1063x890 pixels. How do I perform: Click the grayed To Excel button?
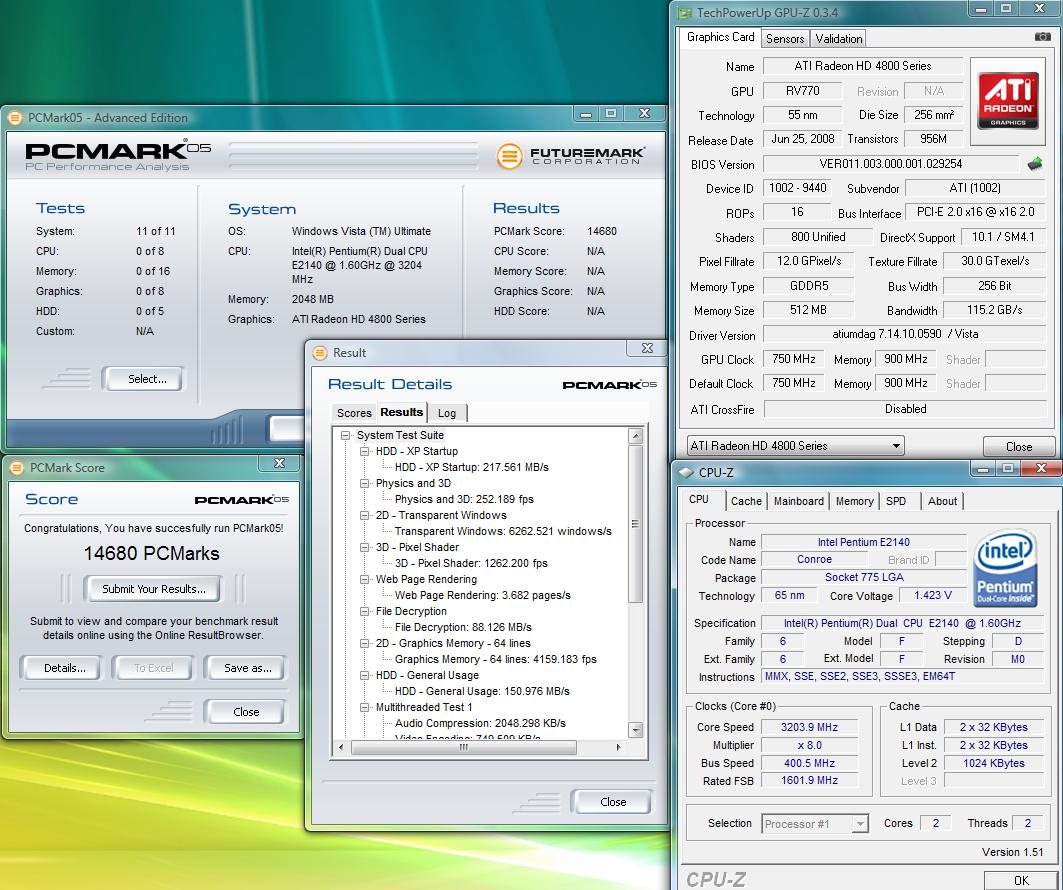(153, 668)
